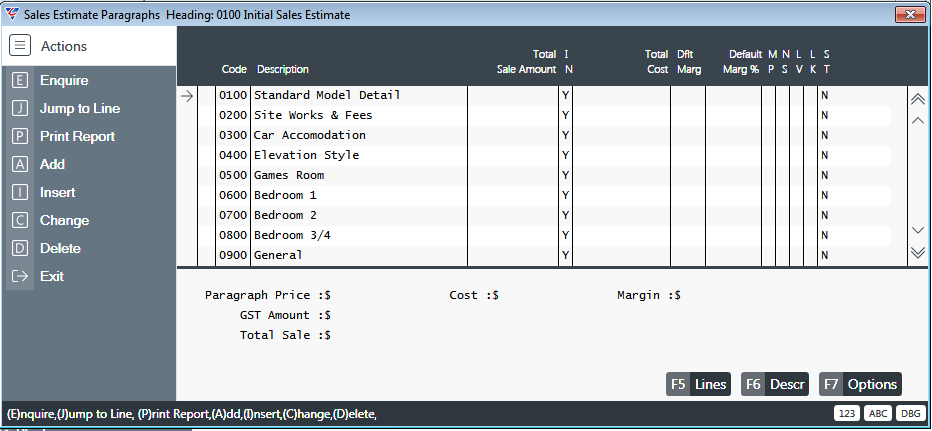Jump to bottom with double down chevron
Image resolution: width=932 pixels, height=431 pixels.
(x=917, y=253)
